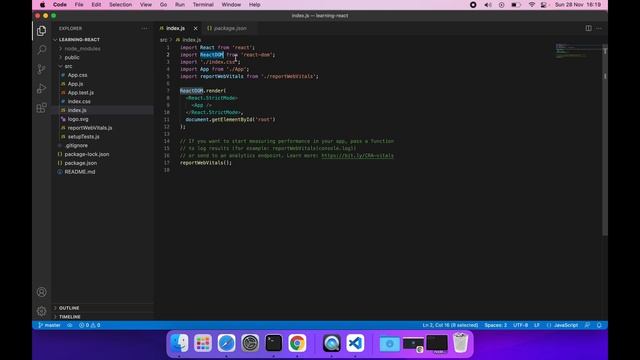Open App.js in the explorer
The image size is (640, 360).
click(76, 84)
